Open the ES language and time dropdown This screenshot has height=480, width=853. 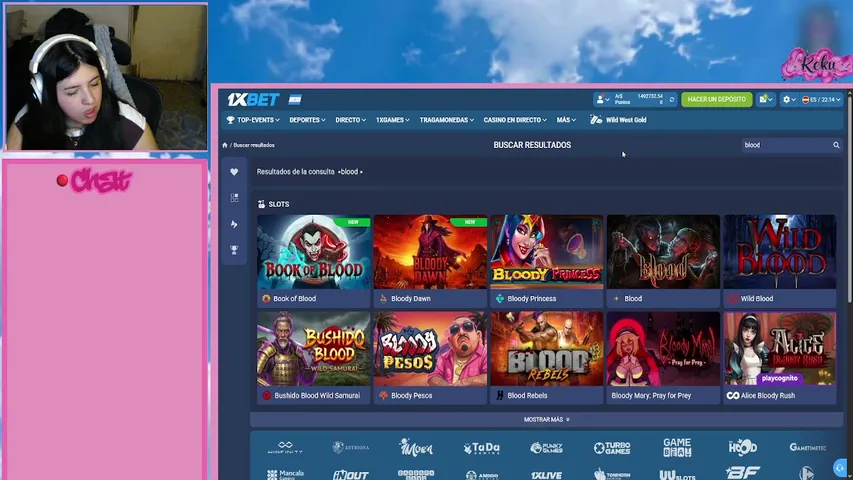[821, 100]
